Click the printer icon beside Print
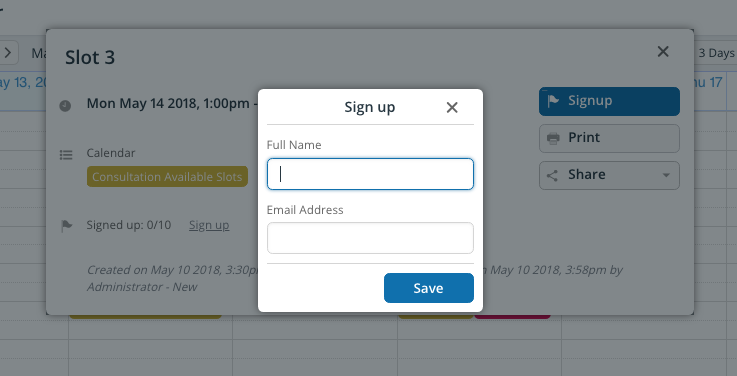 (x=553, y=138)
